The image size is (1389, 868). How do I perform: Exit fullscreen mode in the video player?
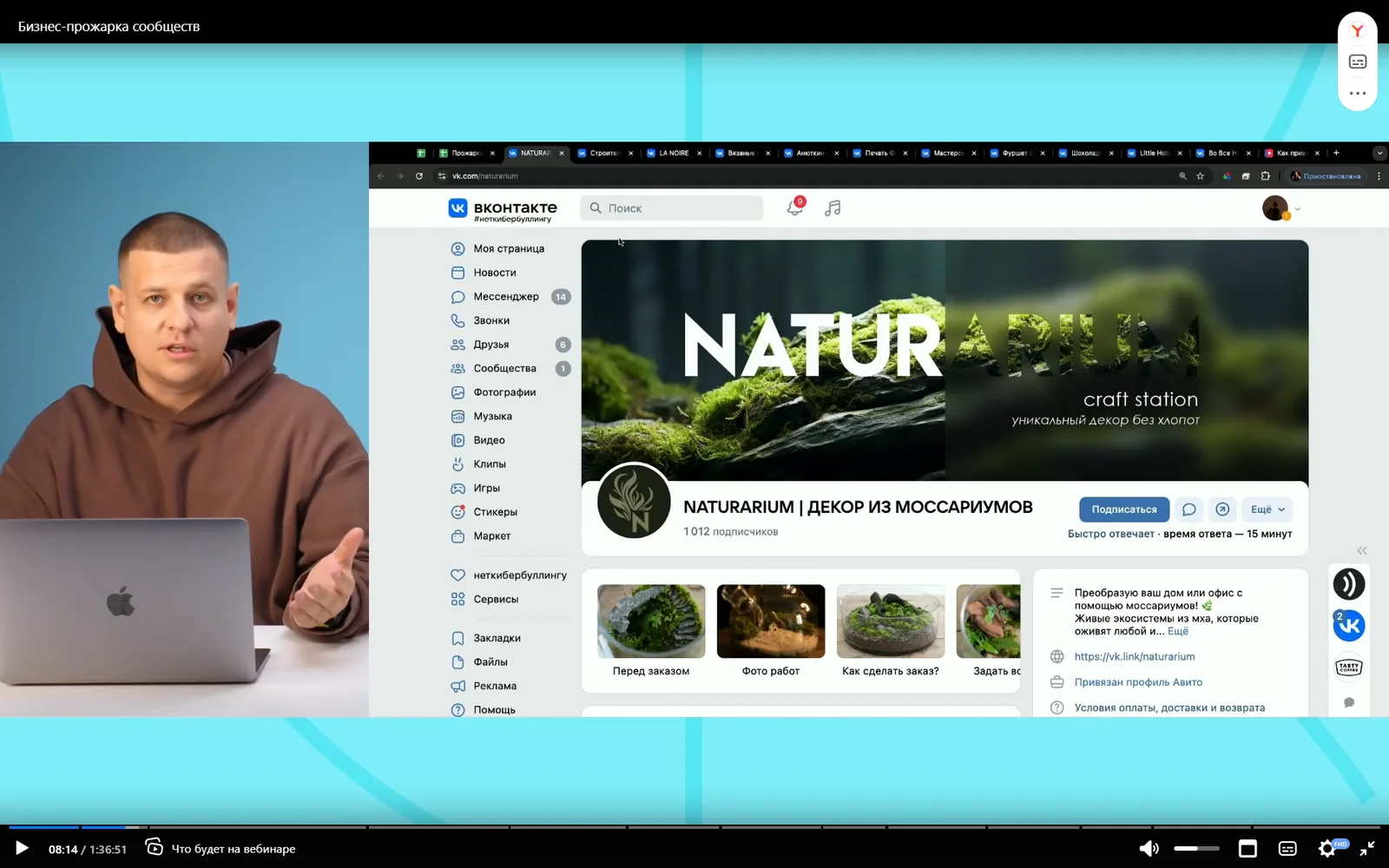coord(1367,848)
